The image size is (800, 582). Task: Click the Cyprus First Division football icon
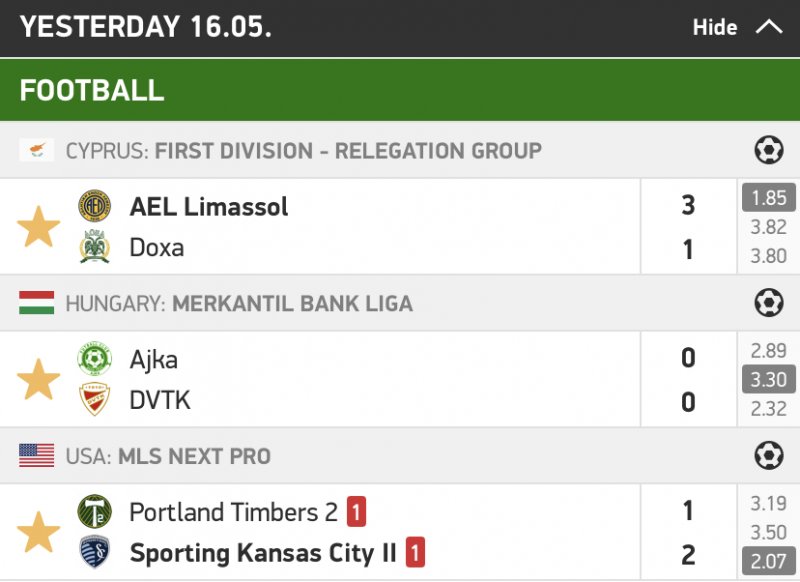click(768, 151)
